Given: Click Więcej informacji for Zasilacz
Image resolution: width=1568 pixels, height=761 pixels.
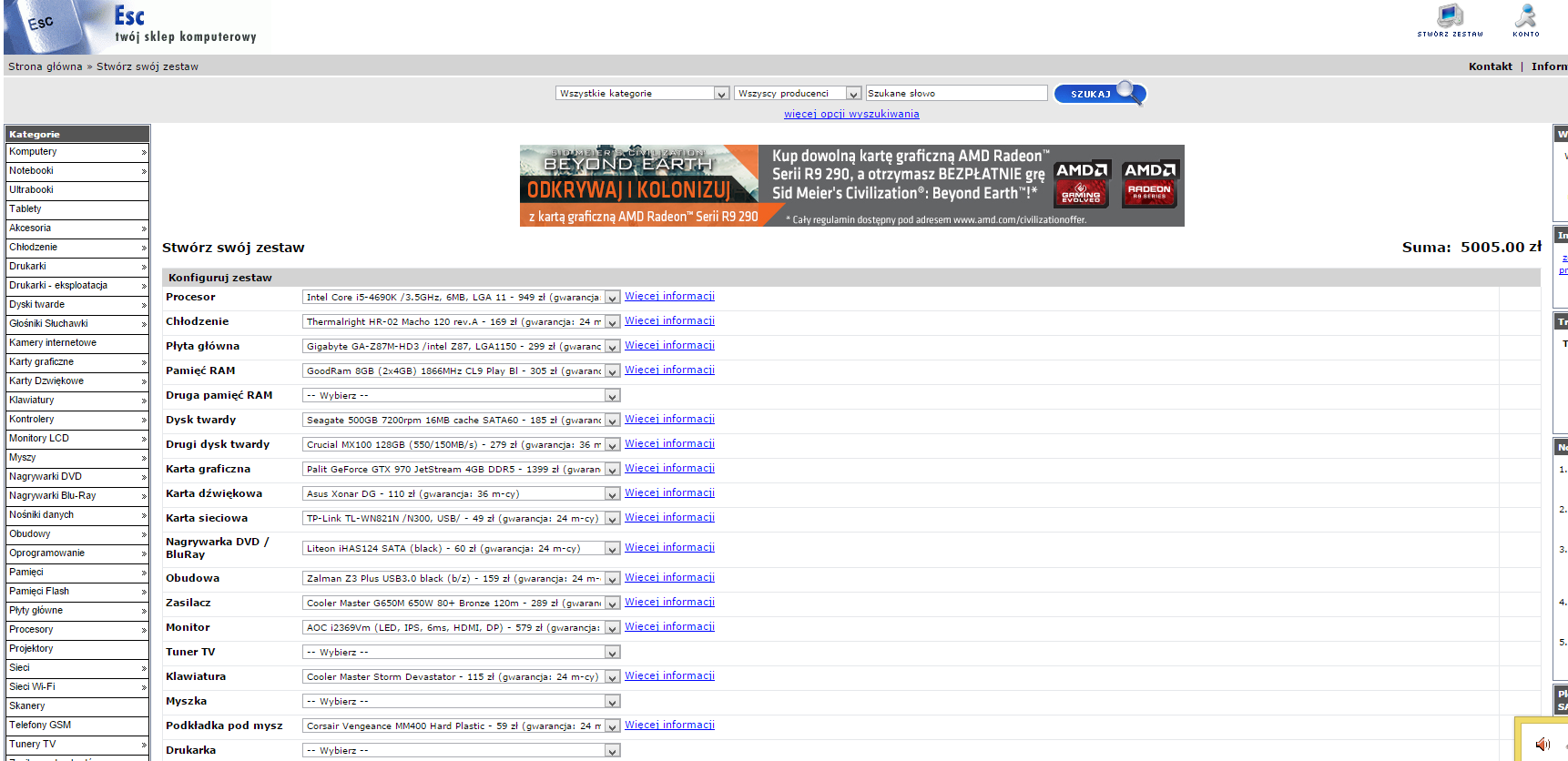Looking at the screenshot, I should 669,602.
